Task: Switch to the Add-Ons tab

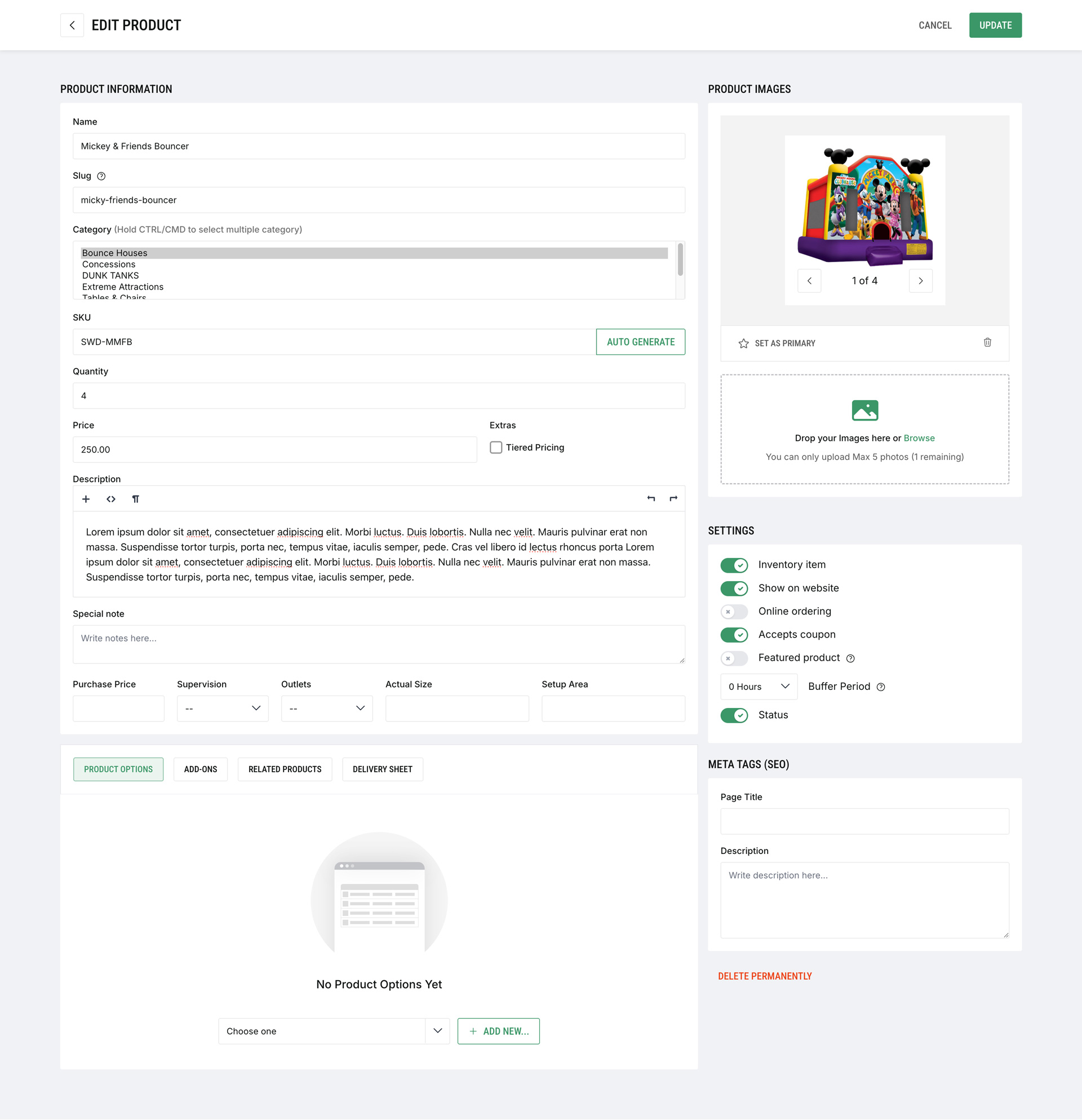Action: click(x=200, y=769)
